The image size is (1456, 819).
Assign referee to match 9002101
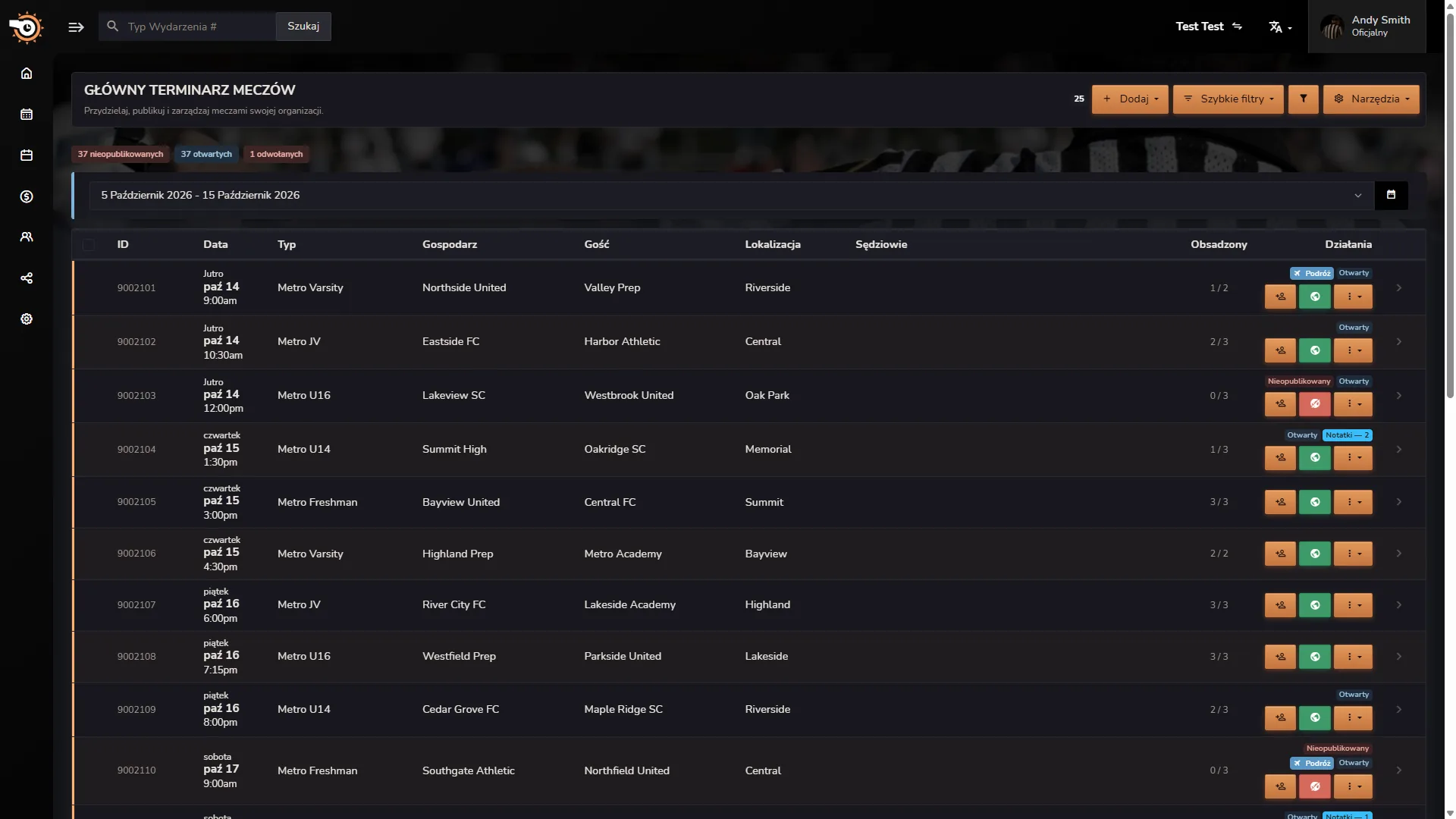coord(1280,297)
